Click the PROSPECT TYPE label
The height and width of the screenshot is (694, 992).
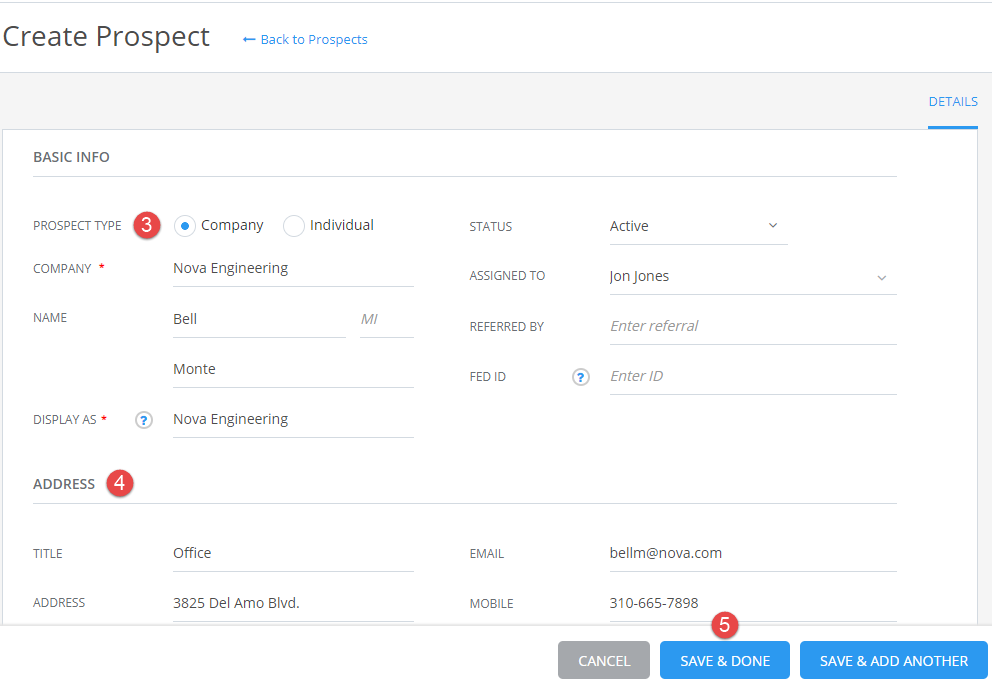coord(77,226)
